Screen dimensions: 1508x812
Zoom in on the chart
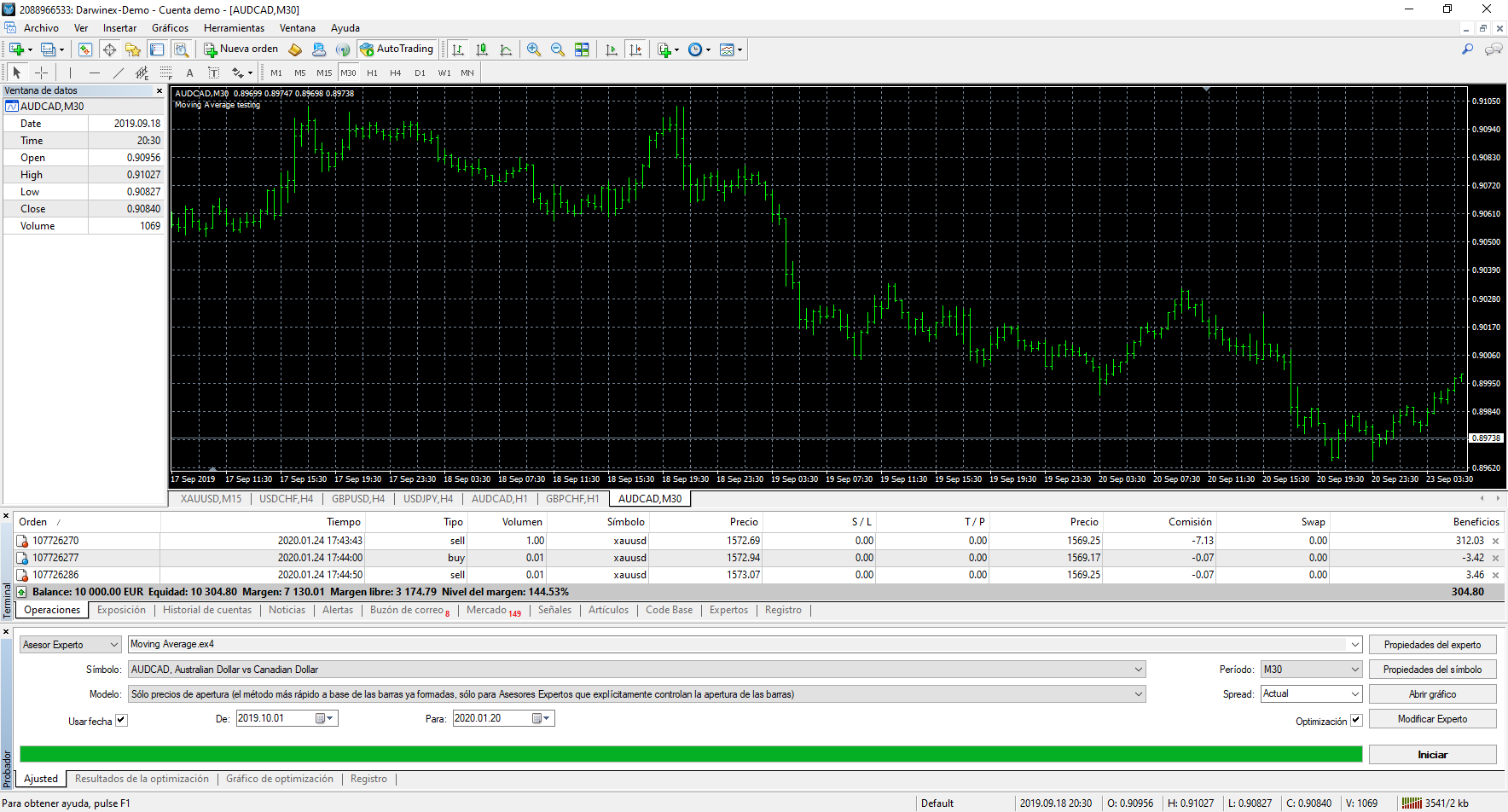pyautogui.click(x=534, y=49)
